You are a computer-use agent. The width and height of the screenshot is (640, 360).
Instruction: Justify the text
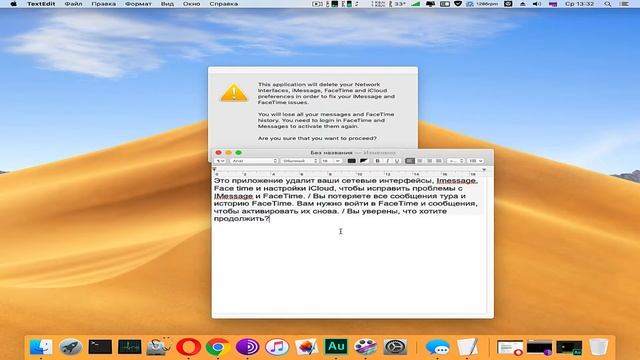point(438,161)
